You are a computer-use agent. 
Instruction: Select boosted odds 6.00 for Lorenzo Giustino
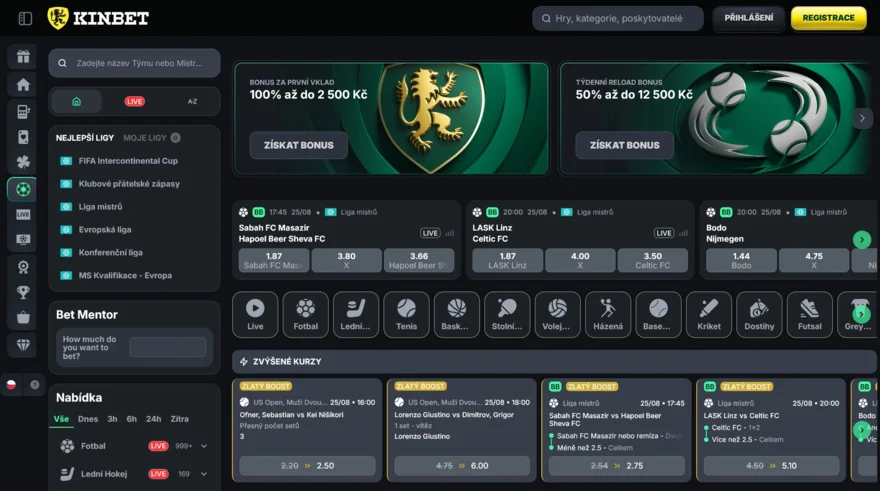pyautogui.click(x=462, y=466)
